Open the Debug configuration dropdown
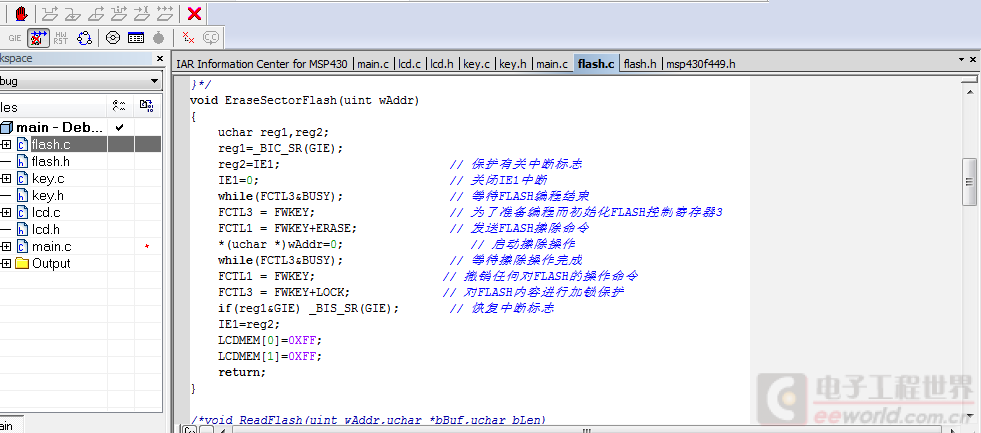 (x=154, y=81)
